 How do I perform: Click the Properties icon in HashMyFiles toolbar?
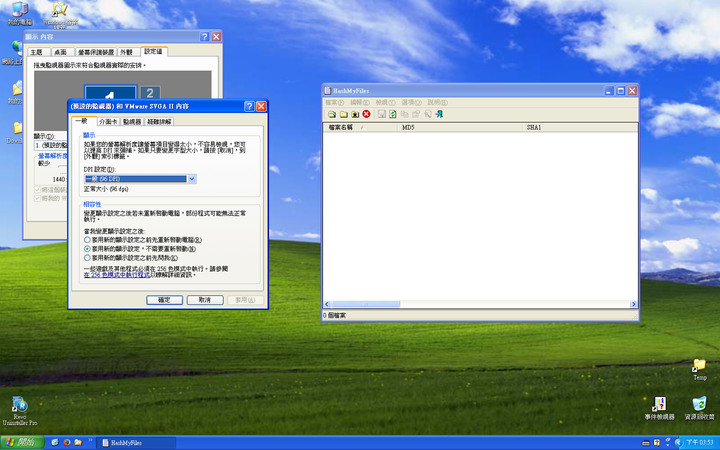[x=416, y=114]
